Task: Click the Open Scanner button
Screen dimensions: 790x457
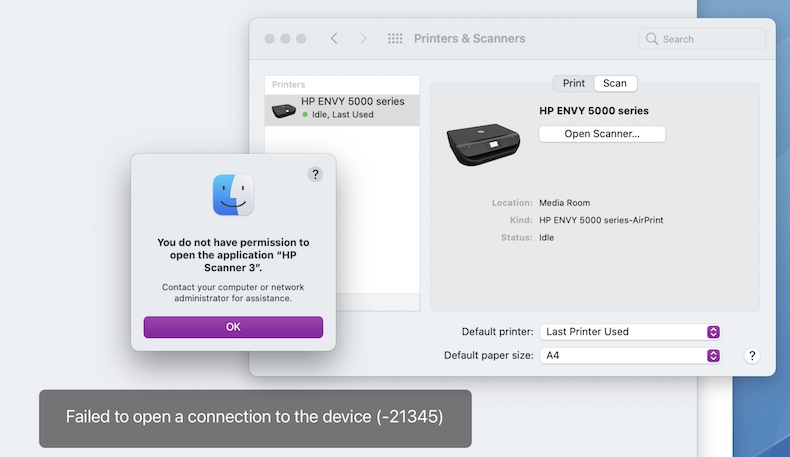Action: coord(602,134)
